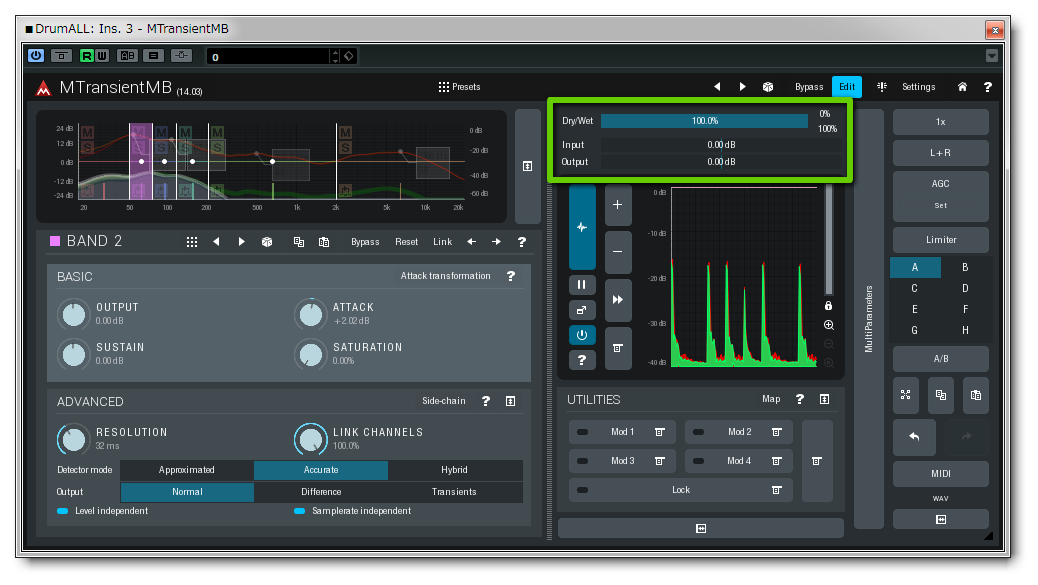
Task: Adjust the Dry/Wet slider
Action: [x=704, y=120]
